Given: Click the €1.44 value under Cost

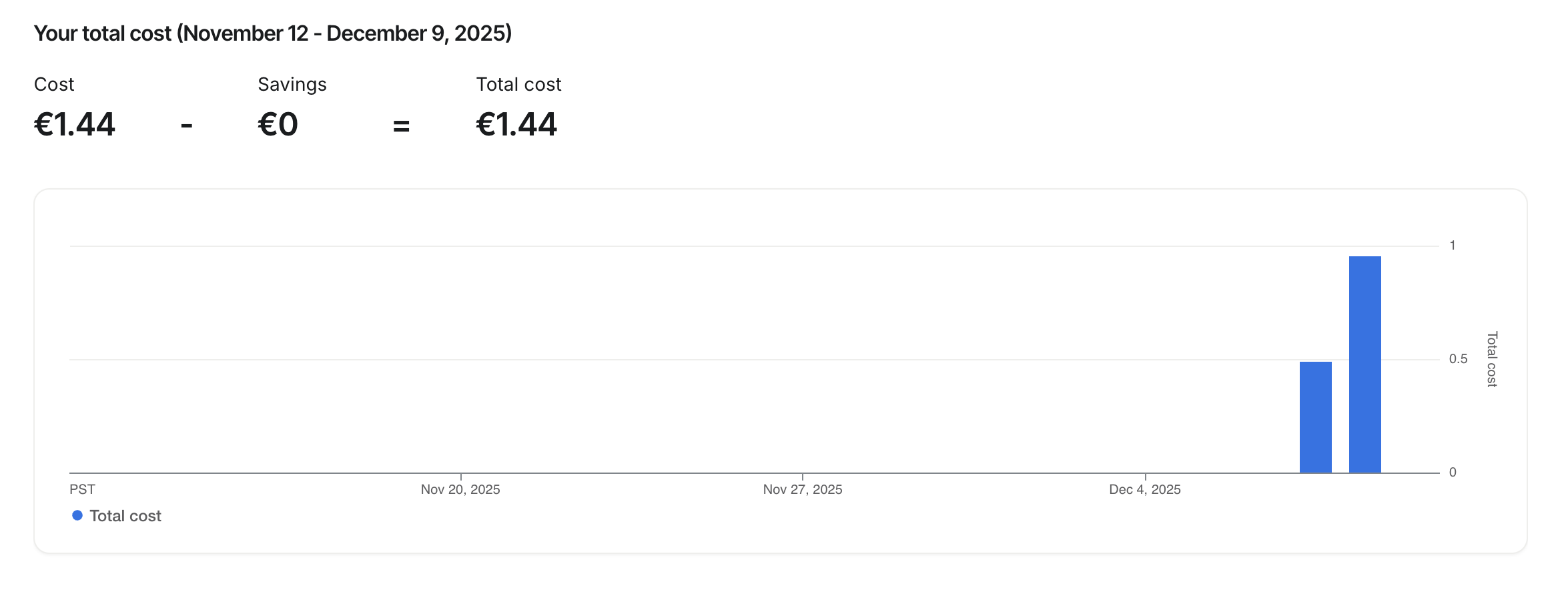Looking at the screenshot, I should coord(75,124).
